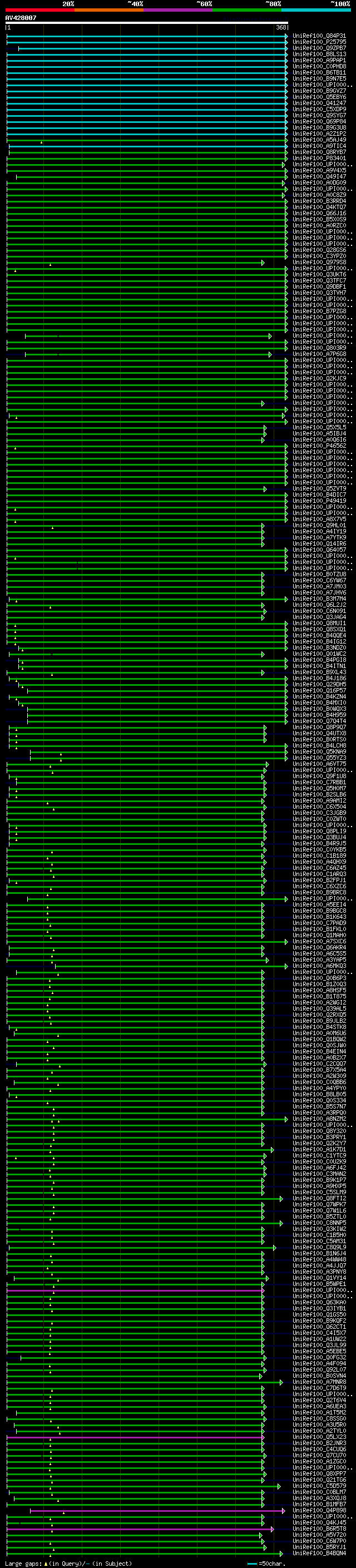Select the cyan alignment bar for Q84P31
The image size is (356, 1568).
coord(147,37)
